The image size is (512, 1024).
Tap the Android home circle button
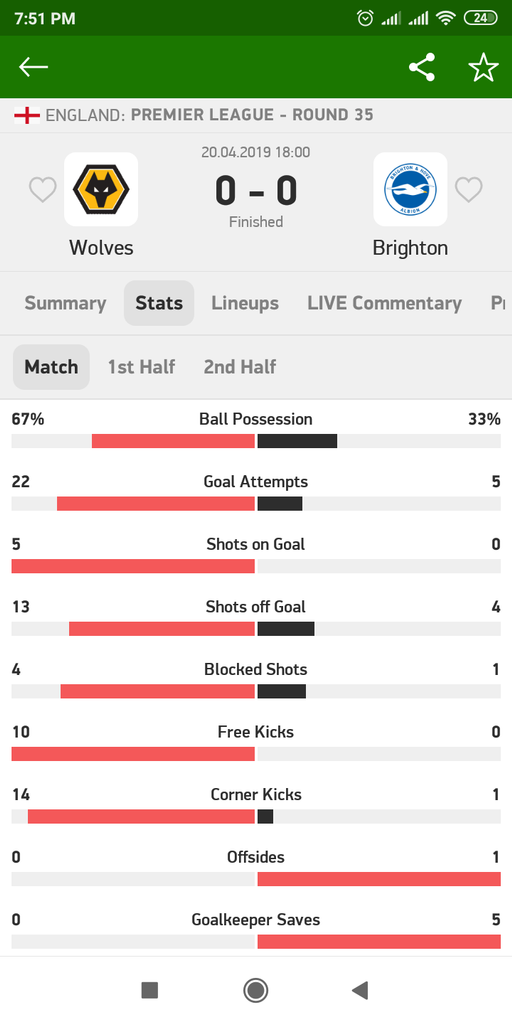[255, 990]
